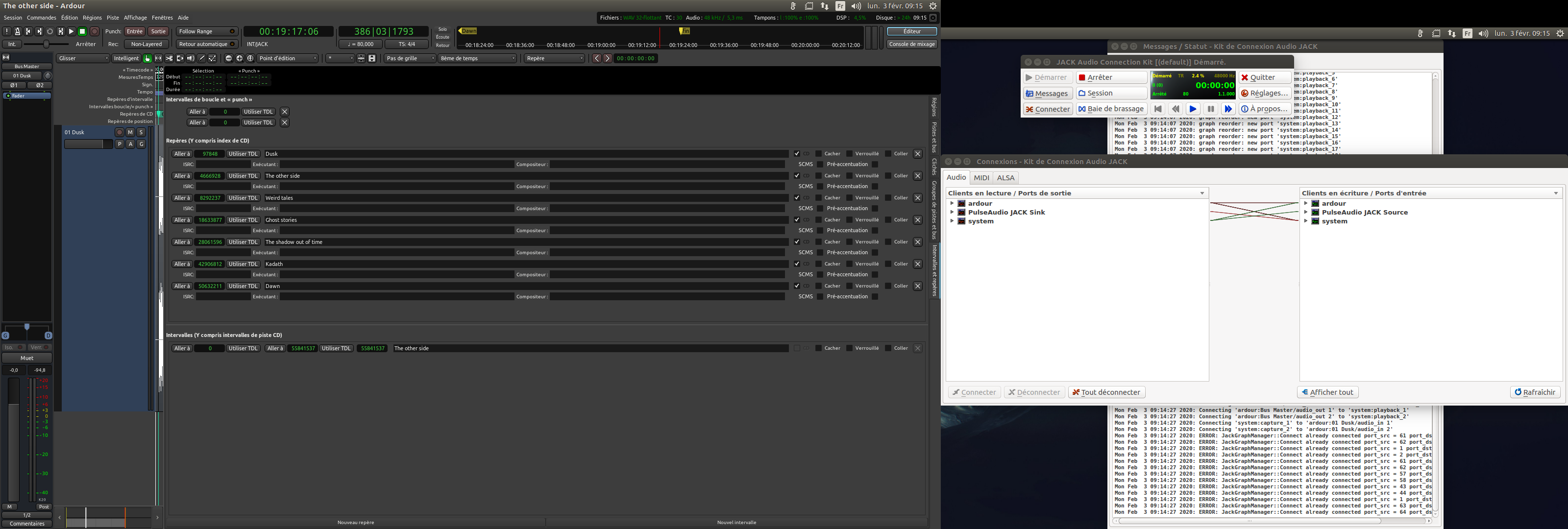Viewport: 1568px width, 529px height.
Task: Click the Nouveau repère button
Action: 355,522
